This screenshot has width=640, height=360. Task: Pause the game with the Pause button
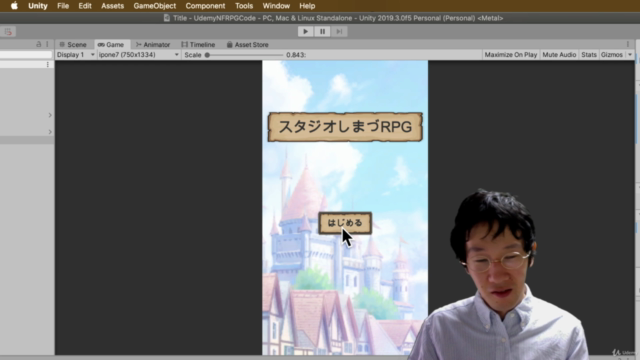(322, 31)
